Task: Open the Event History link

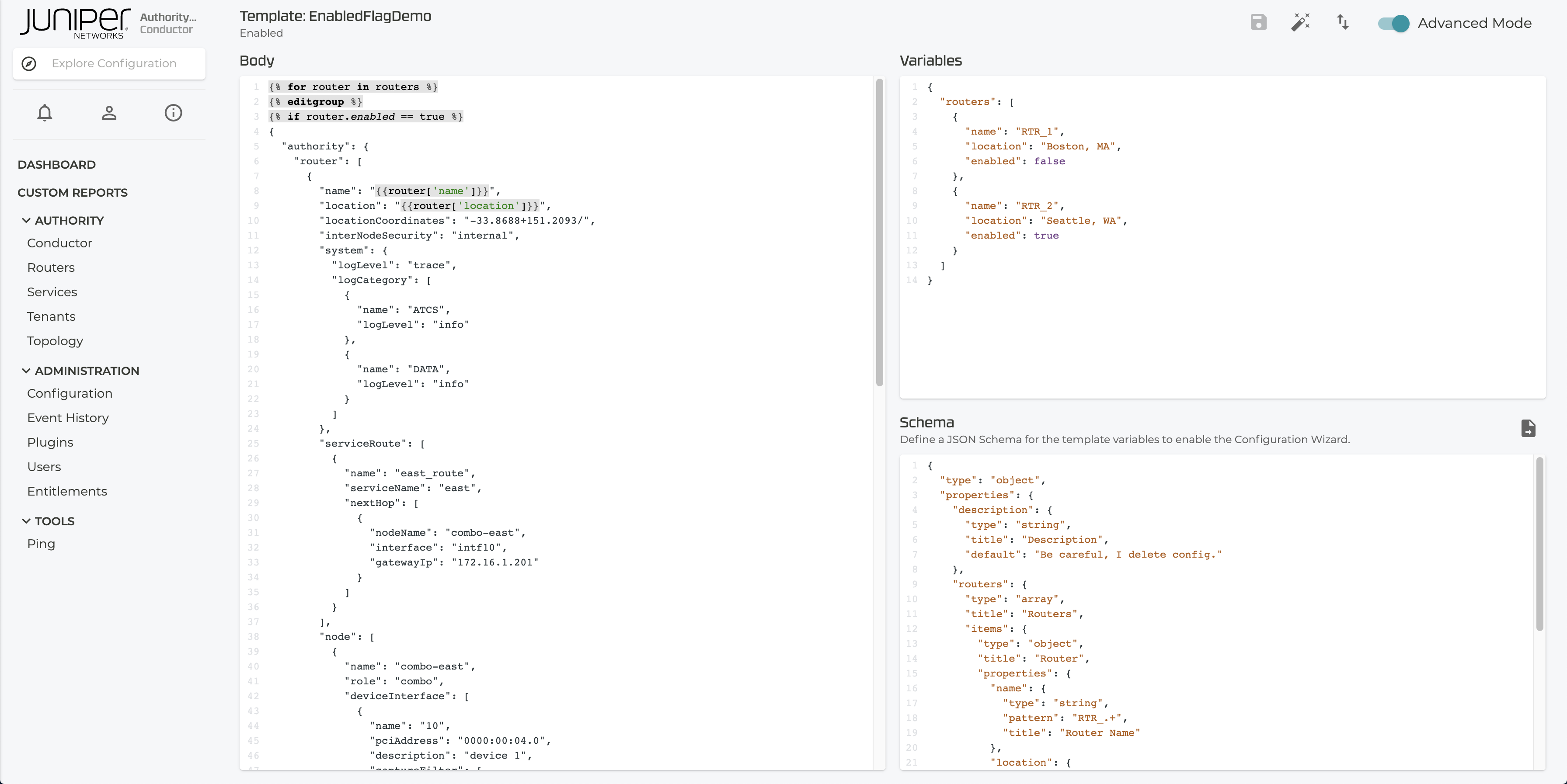Action: [x=68, y=418]
